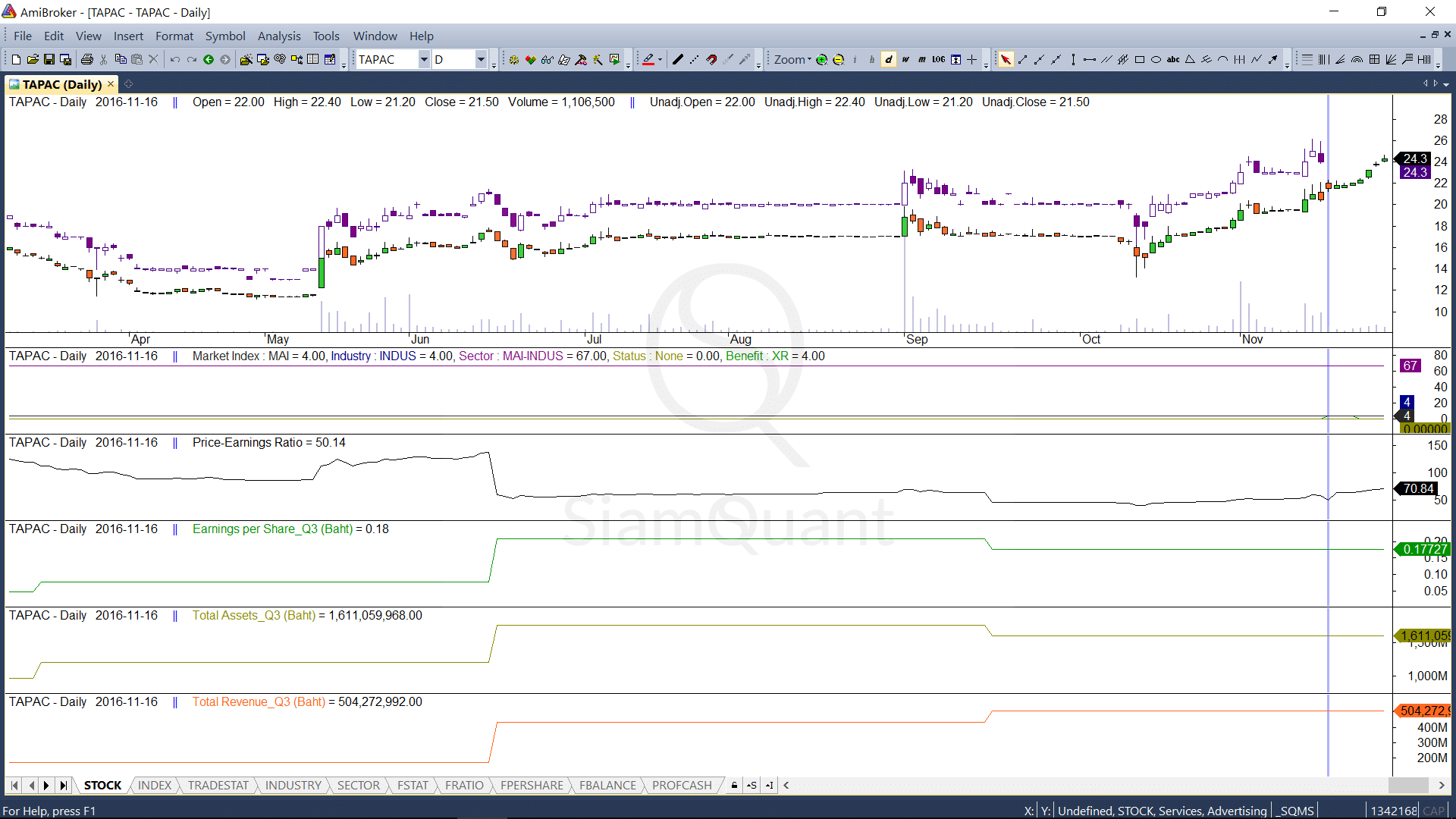Image resolution: width=1456 pixels, height=819 pixels.
Task: Toggle daily 'd' interval button
Action: pyautogui.click(x=889, y=60)
